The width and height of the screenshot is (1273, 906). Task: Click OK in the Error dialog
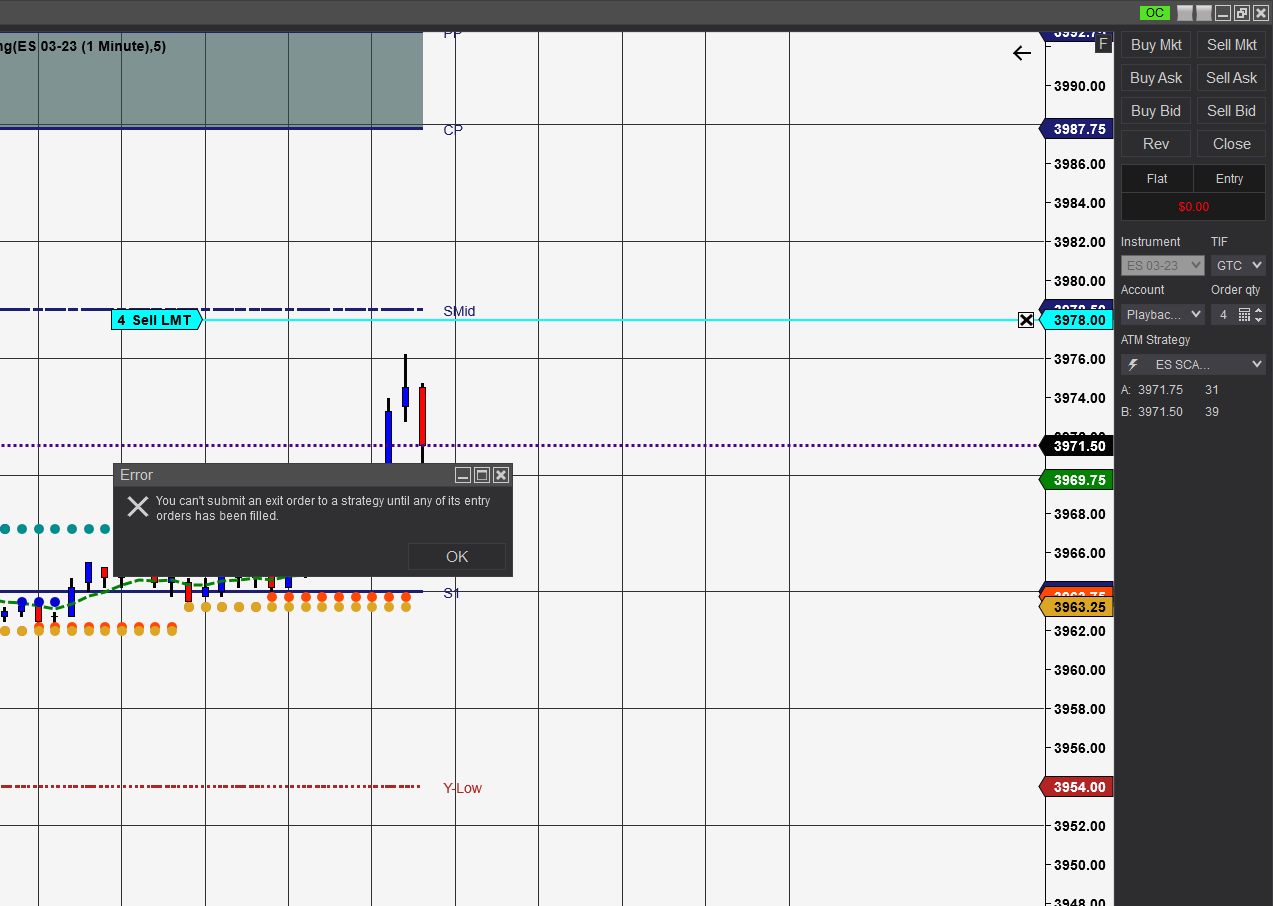457,556
